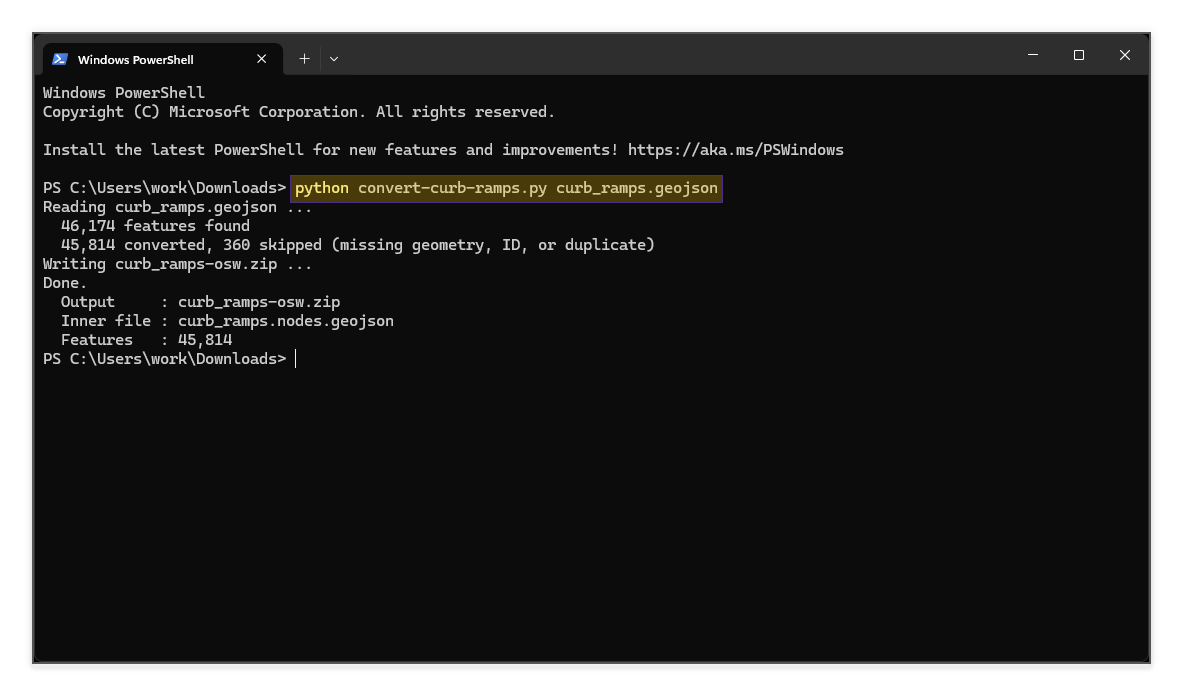Close the Windows PowerShell tab
This screenshot has width=1183, height=696.
[262, 59]
